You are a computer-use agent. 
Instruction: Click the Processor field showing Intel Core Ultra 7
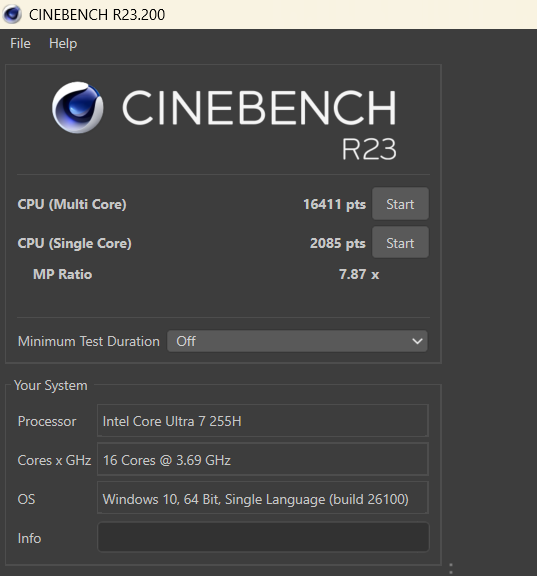(263, 421)
